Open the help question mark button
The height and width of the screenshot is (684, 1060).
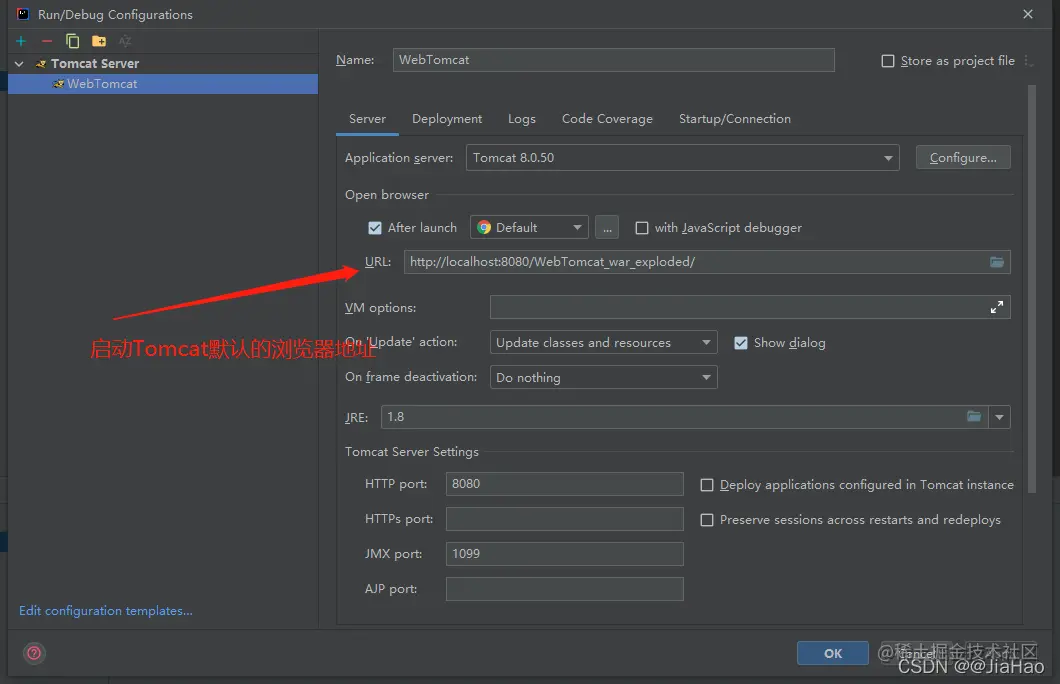click(34, 653)
